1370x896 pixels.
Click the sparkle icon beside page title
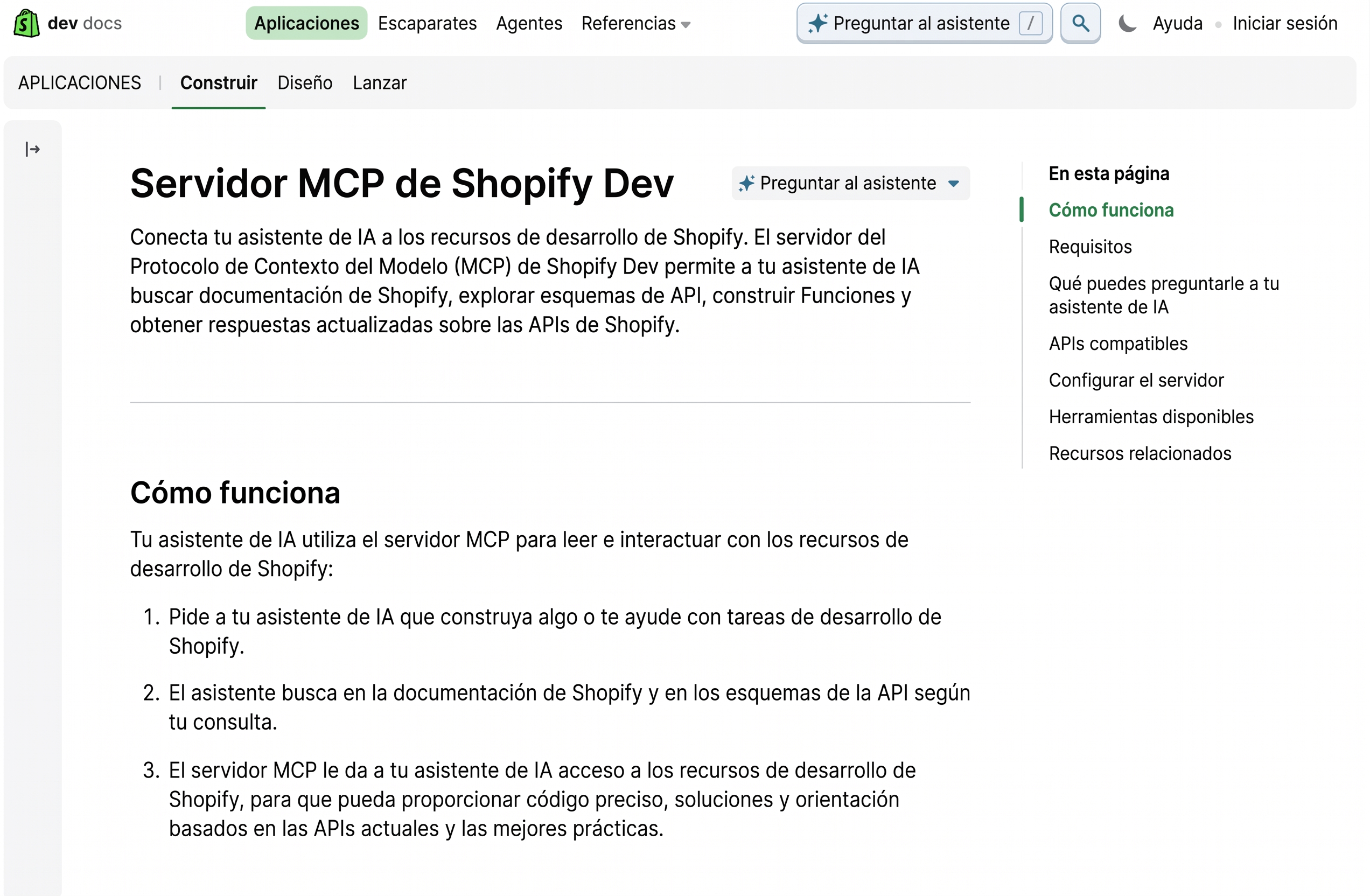(747, 184)
